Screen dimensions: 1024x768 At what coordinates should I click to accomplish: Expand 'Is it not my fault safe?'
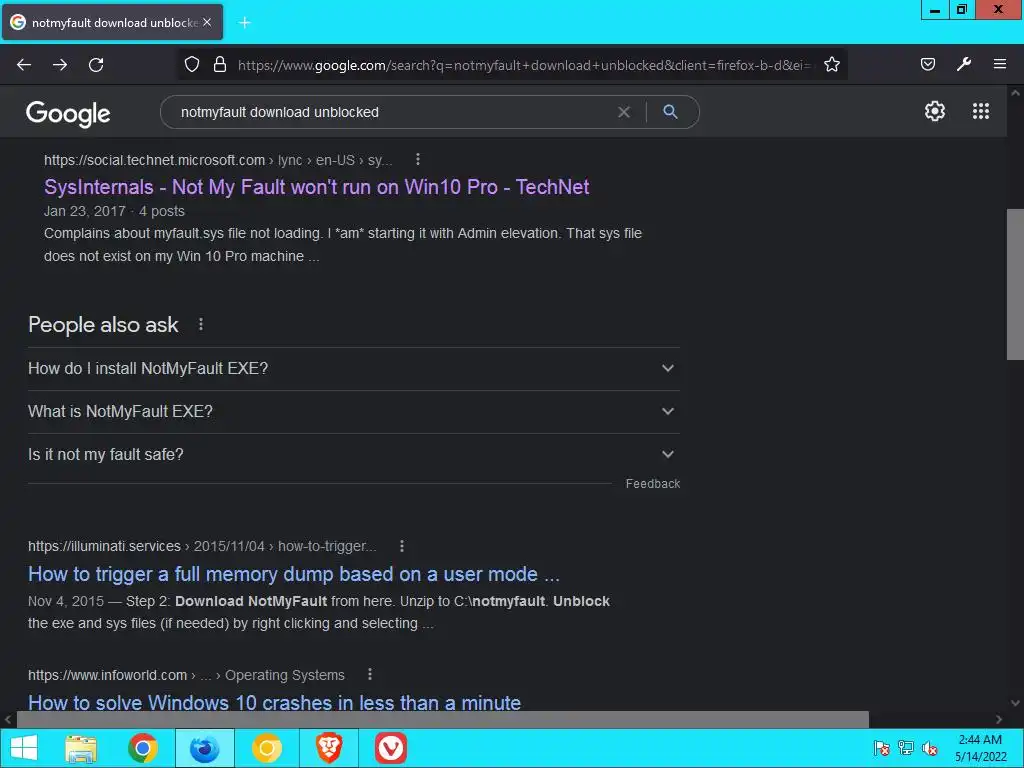point(354,455)
